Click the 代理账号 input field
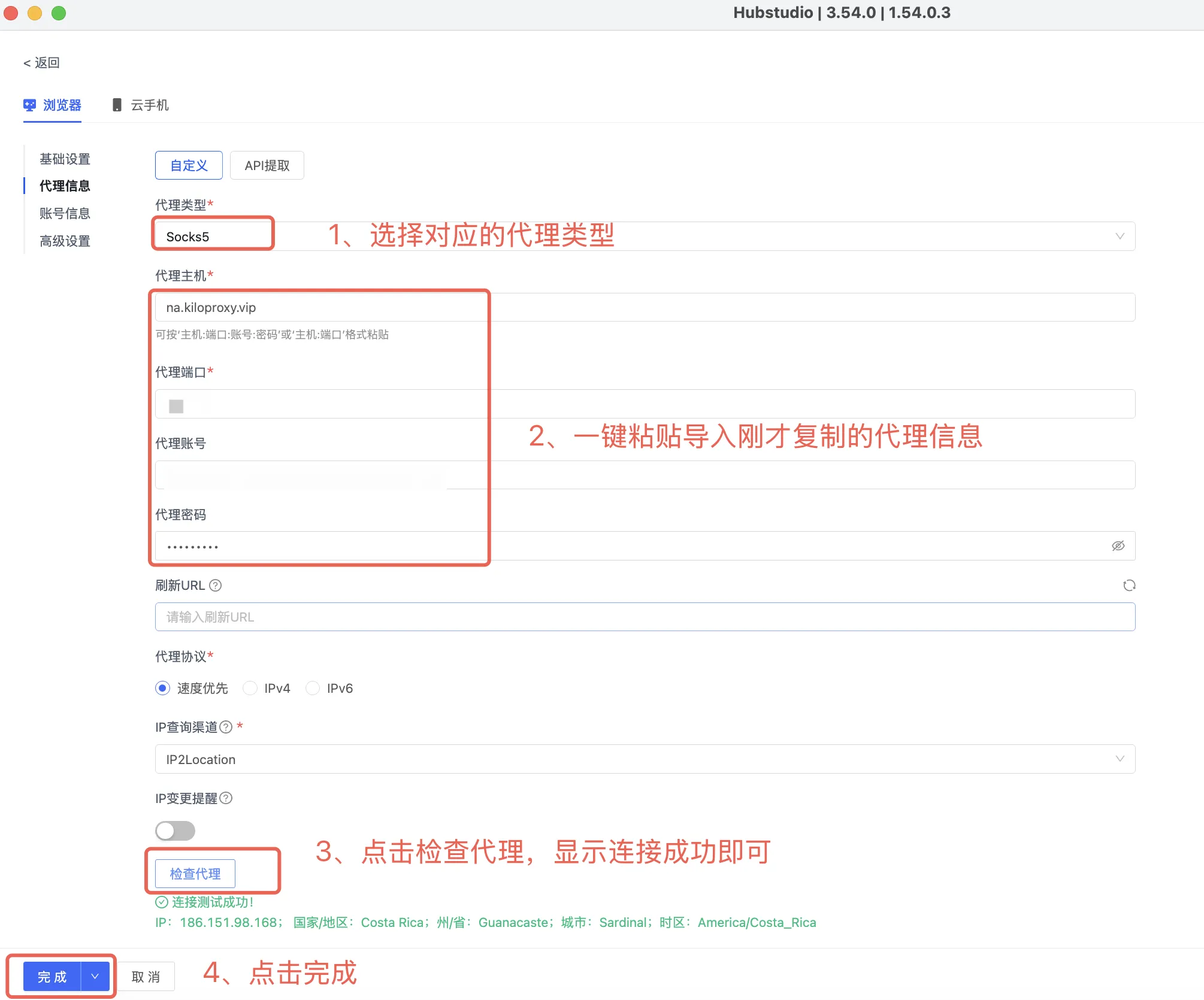Image resolution: width=1204 pixels, height=1000 pixels. pyautogui.click(x=645, y=475)
